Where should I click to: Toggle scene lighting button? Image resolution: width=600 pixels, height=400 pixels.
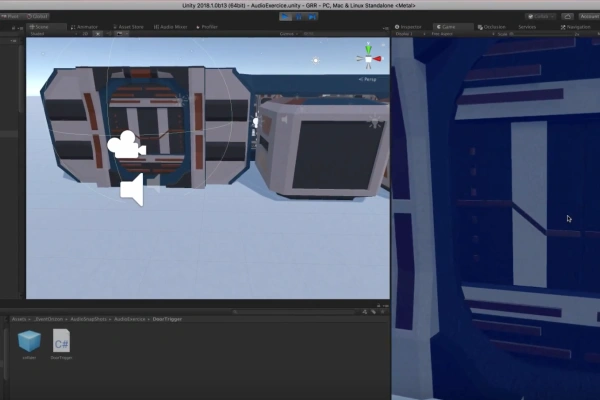point(98,34)
